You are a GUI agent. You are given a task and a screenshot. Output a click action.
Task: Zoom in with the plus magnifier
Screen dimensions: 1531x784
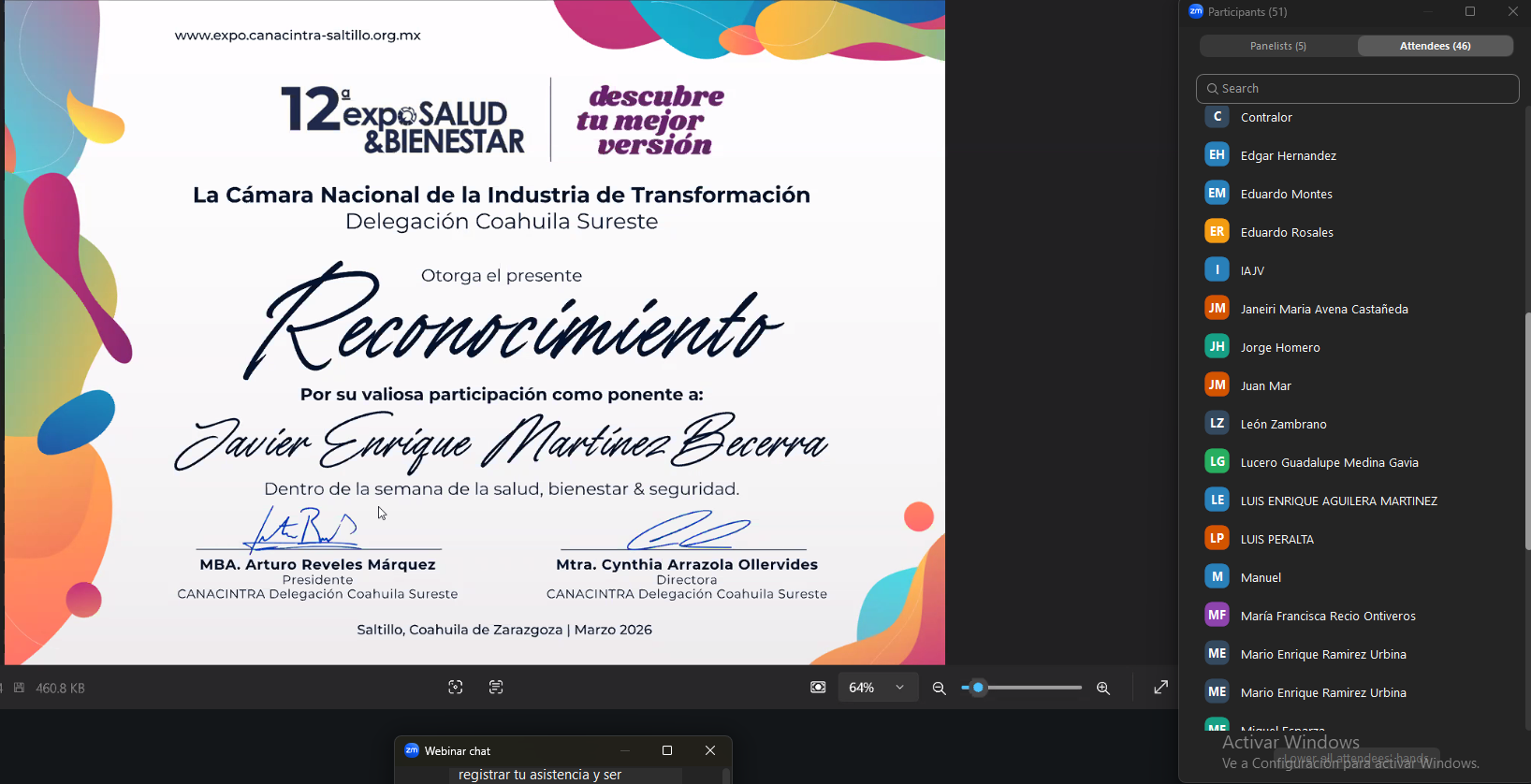coord(1103,689)
